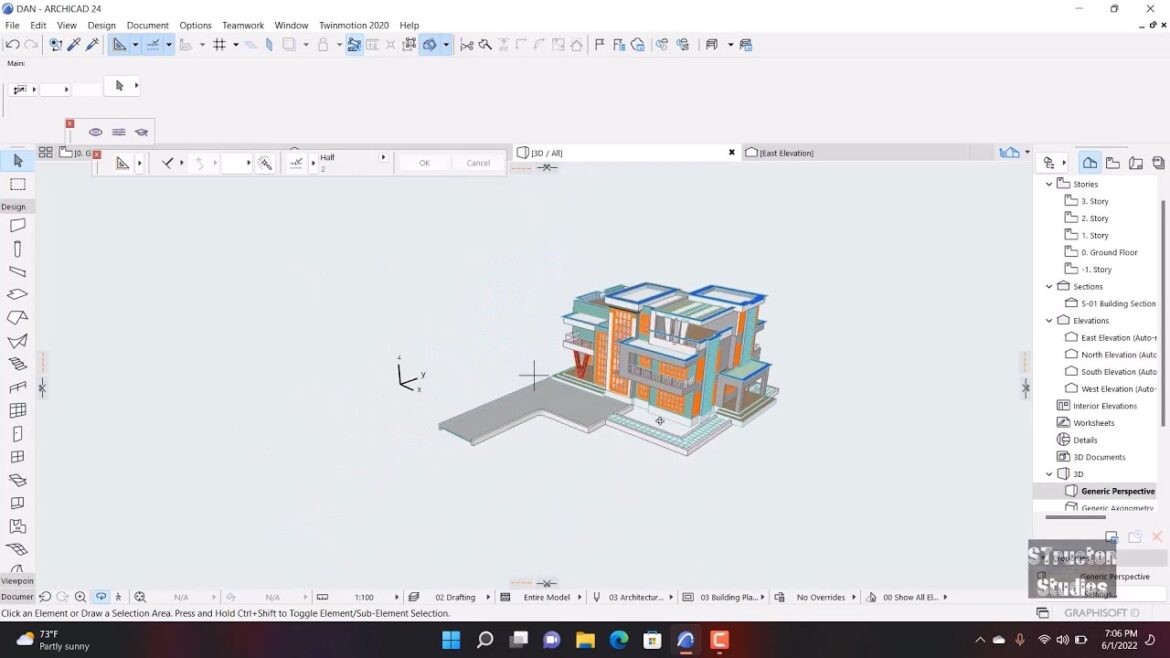Click the Cancel button in the floating palette
The image size is (1170, 658).
(x=478, y=163)
